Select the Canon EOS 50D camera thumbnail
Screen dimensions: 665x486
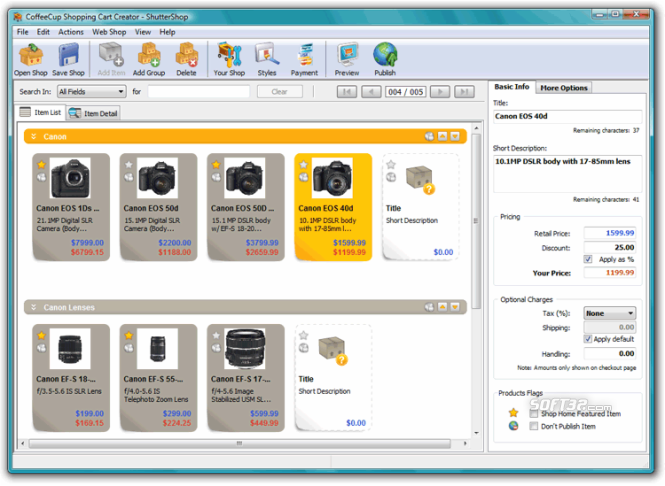pos(245,178)
